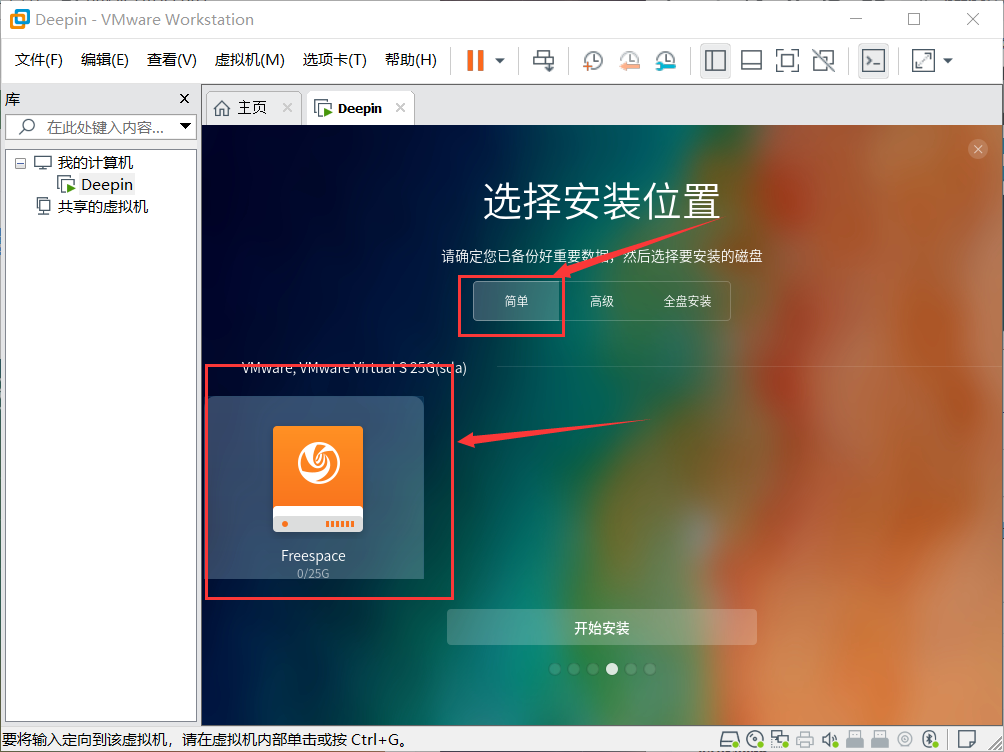Click the 选择安装位置 heading text

(601, 200)
